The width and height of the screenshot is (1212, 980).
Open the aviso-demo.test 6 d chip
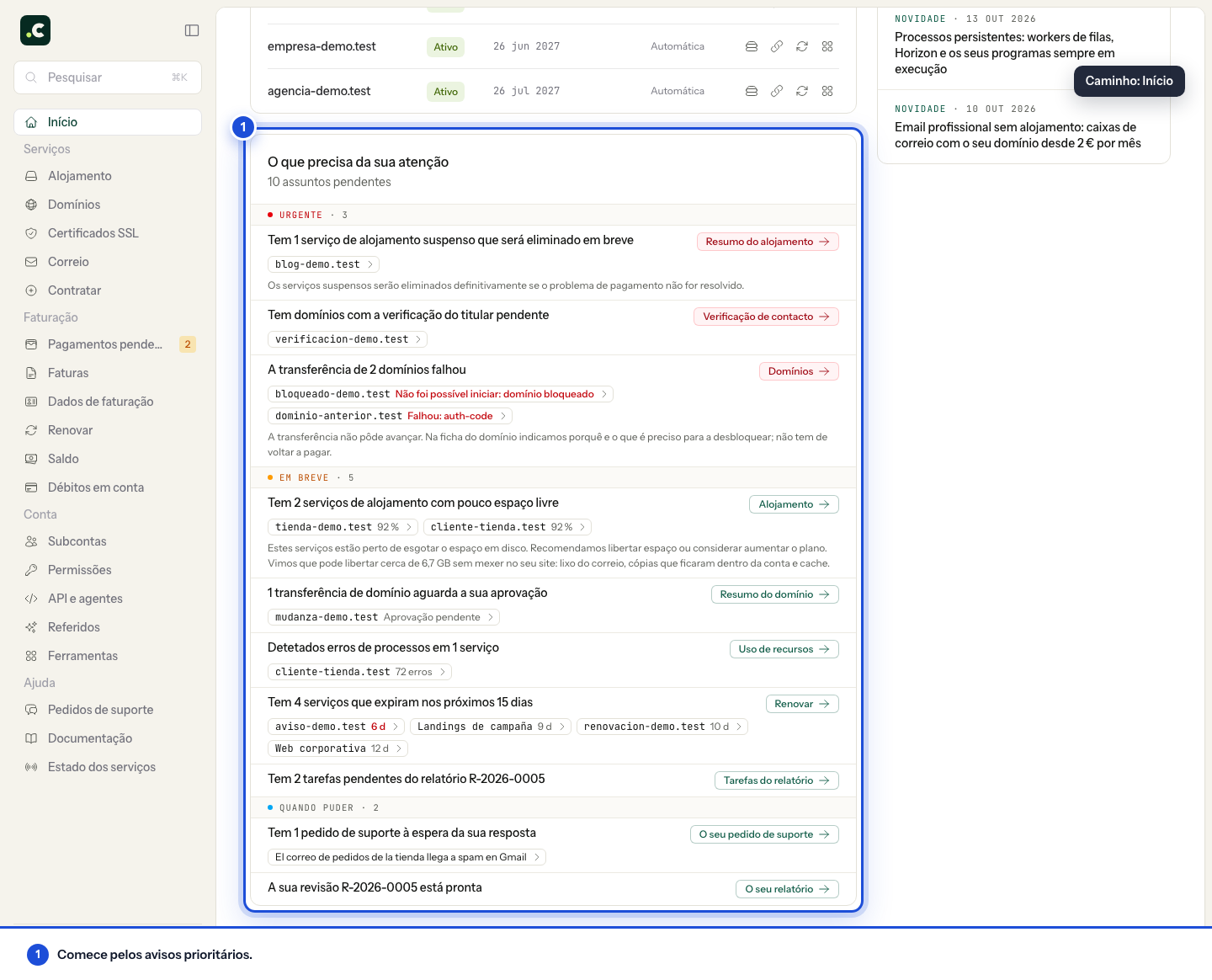tap(337, 727)
